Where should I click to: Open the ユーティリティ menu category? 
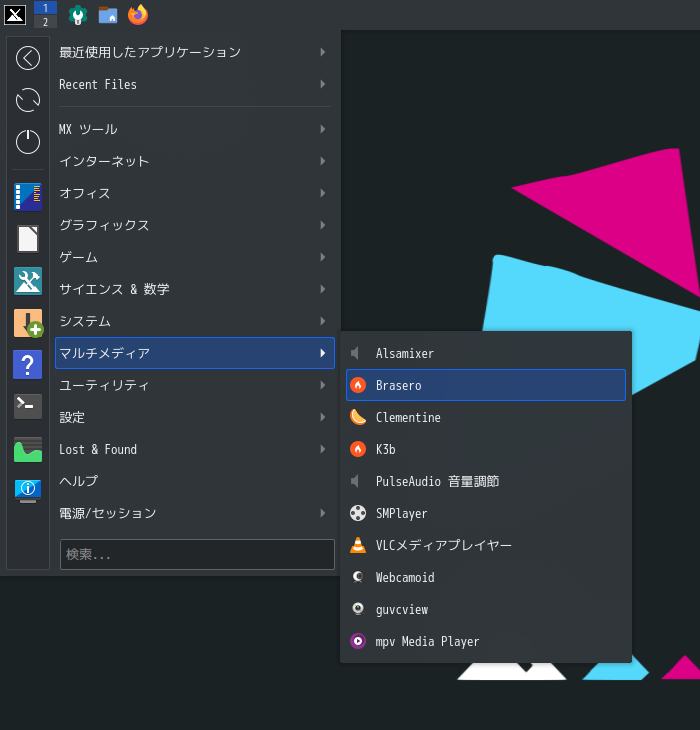click(195, 385)
